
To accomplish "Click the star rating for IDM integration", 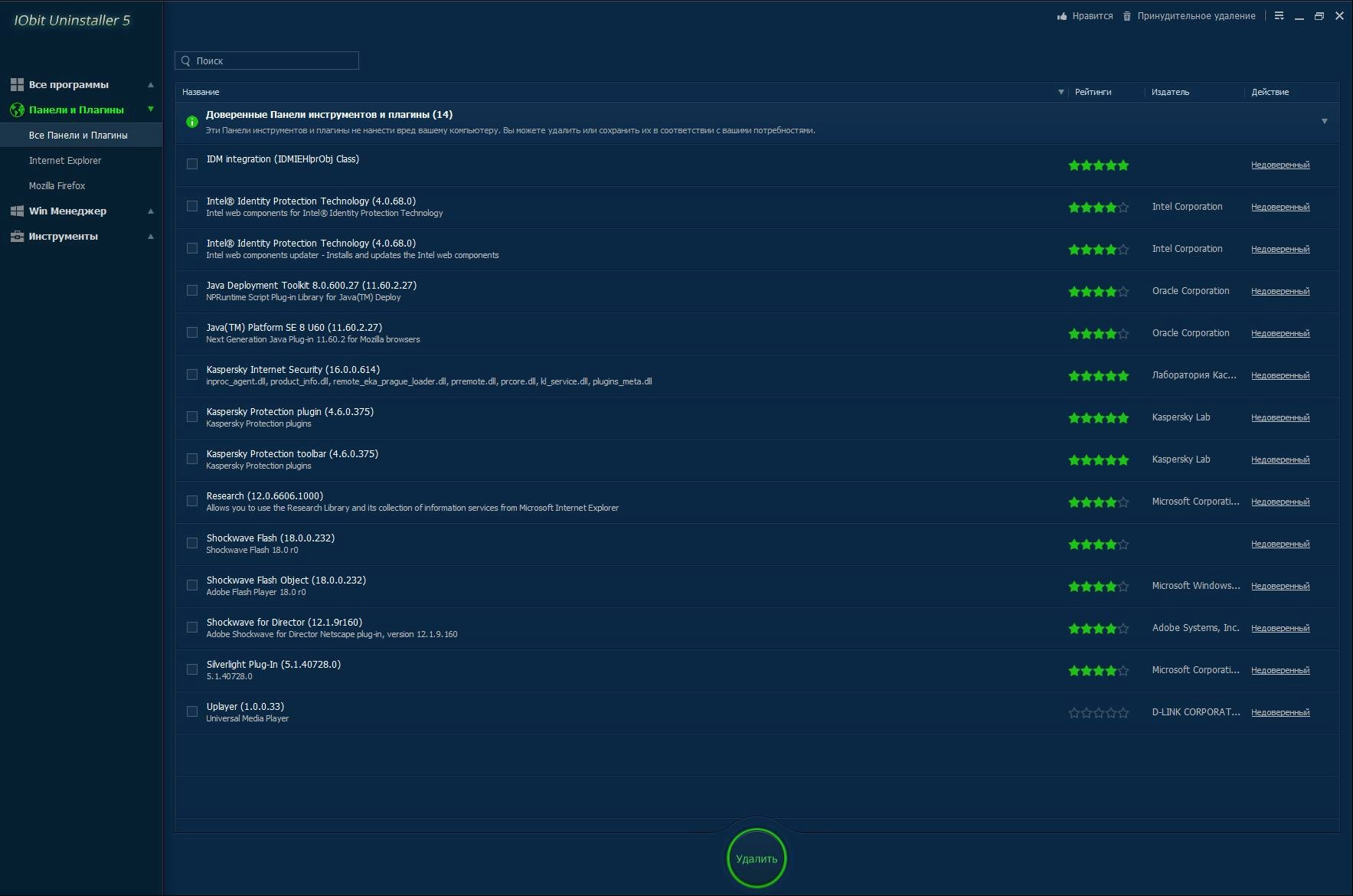I will click(1099, 165).
